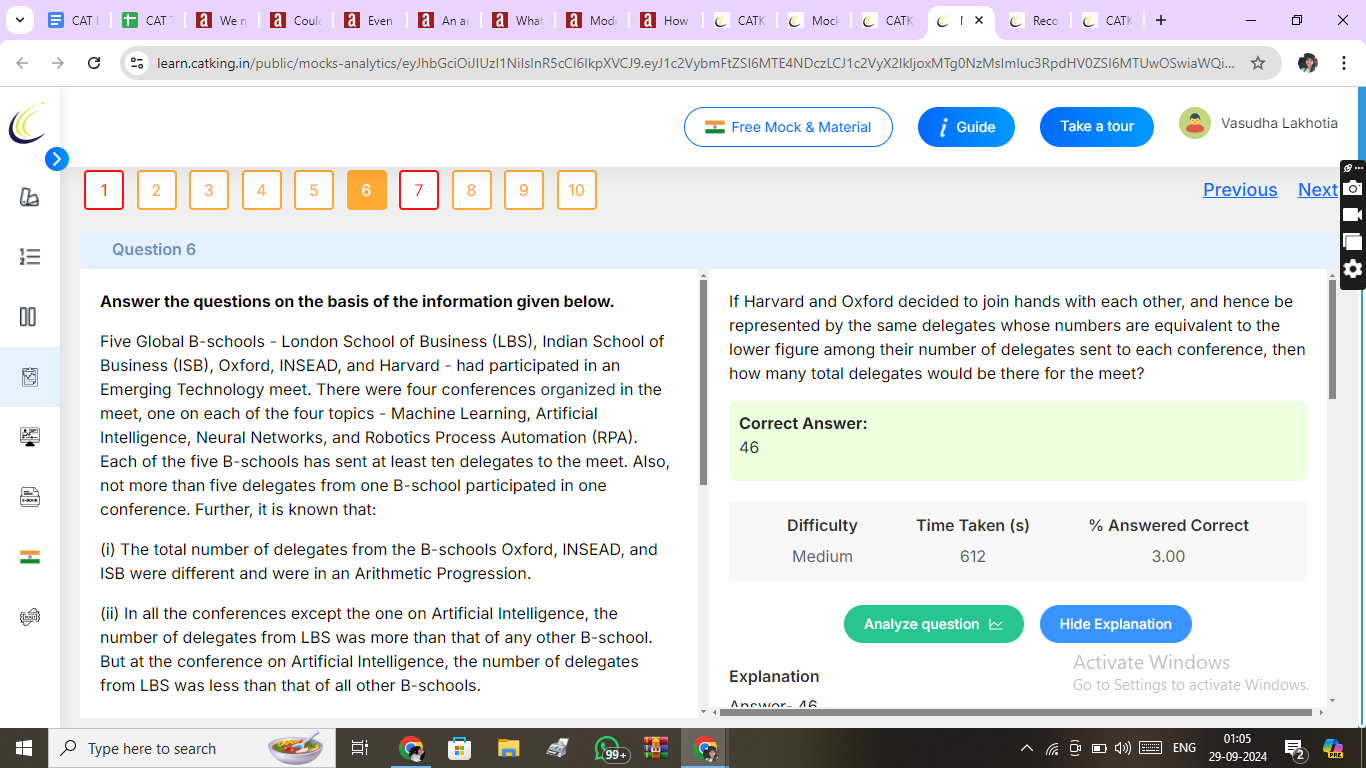Open the e-book icon in the sidebar
This screenshot has height=768, width=1366.
(x=29, y=497)
